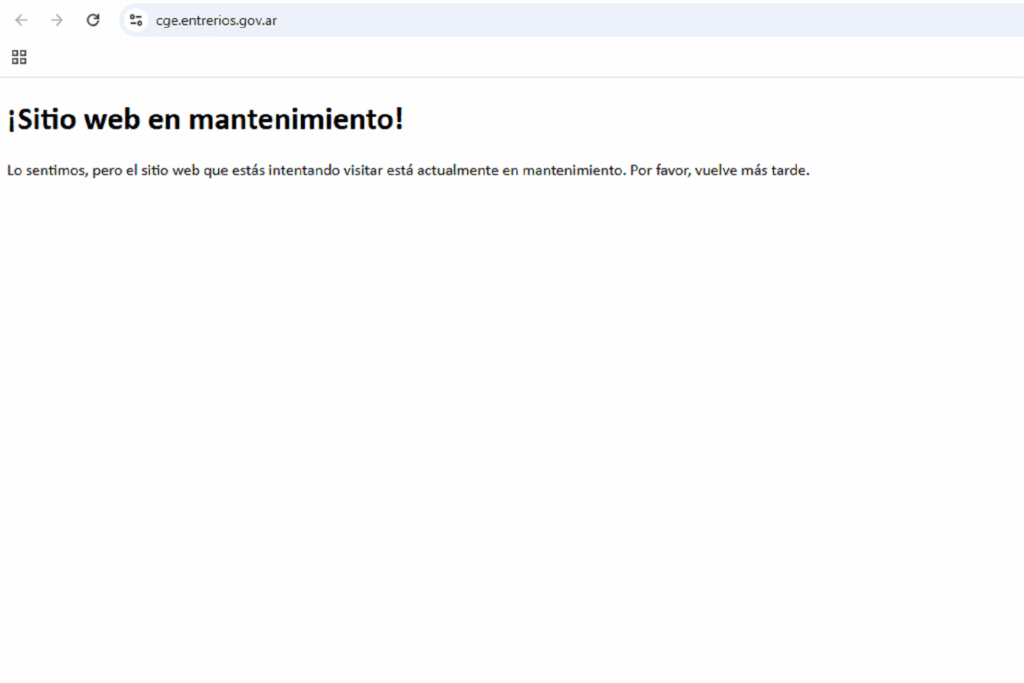This screenshot has height=683, width=1024.
Task: Click the "Por favor, vuelve más tarde." sentence
Action: click(x=719, y=170)
